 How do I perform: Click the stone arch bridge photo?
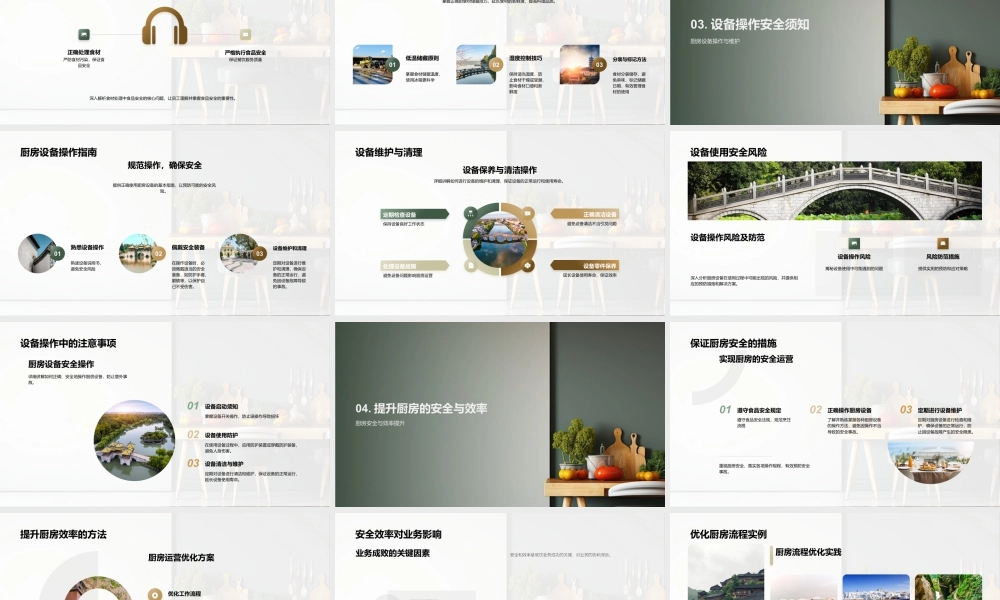835,191
